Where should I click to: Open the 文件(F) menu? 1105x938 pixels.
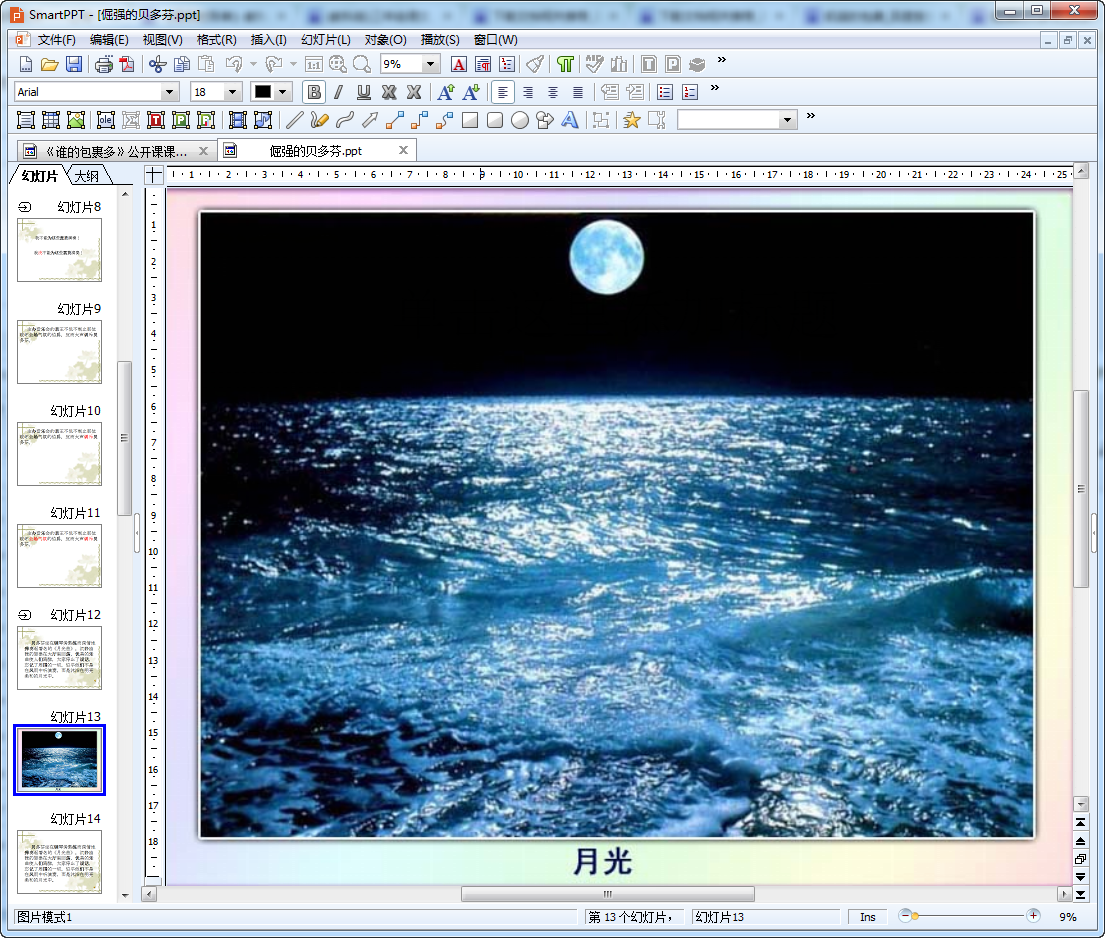56,40
